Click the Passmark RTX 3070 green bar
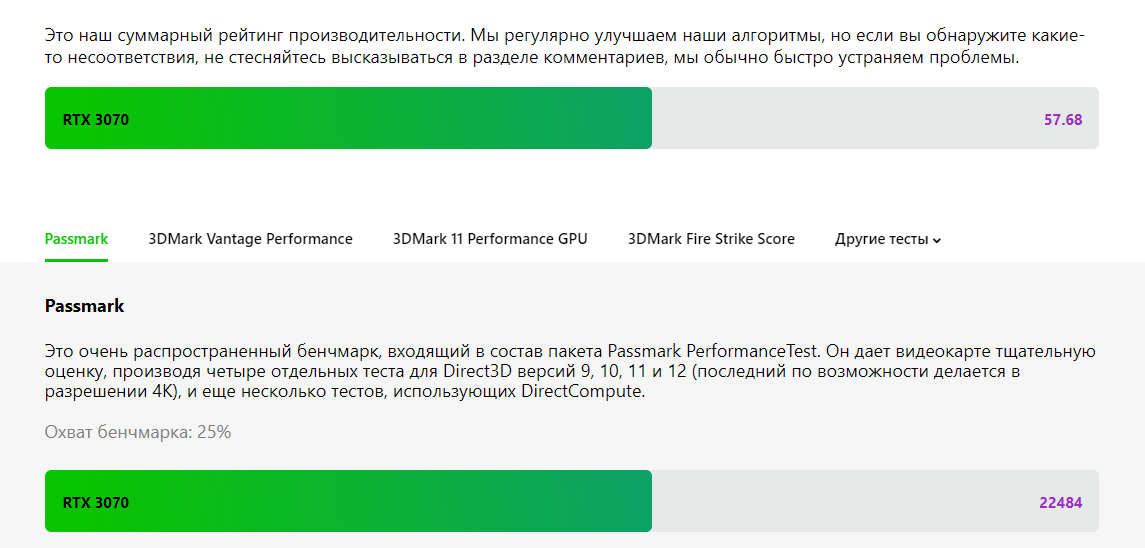The height and width of the screenshot is (548, 1145). click(x=348, y=501)
